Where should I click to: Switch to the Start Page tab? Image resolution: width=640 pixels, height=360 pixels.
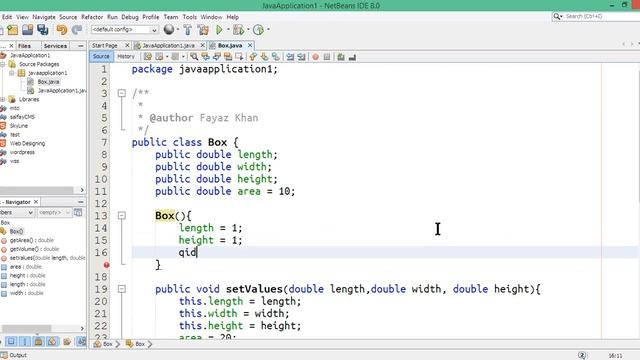pyautogui.click(x=104, y=45)
